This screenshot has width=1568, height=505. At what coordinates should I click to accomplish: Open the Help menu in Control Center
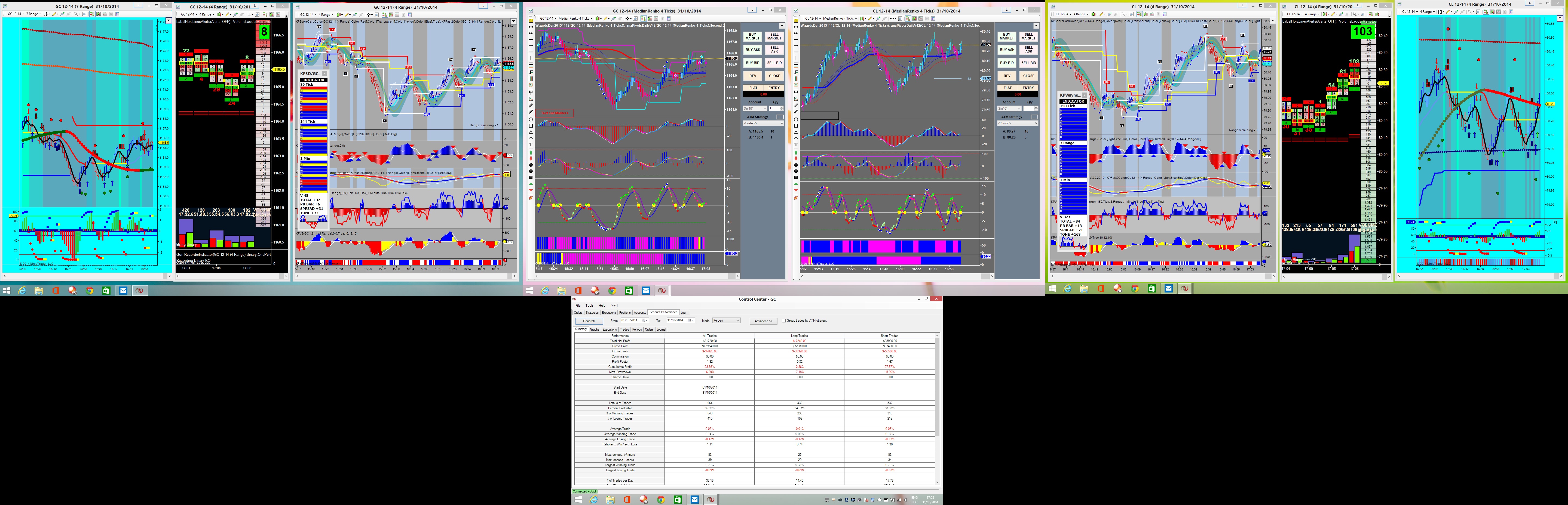[x=602, y=306]
